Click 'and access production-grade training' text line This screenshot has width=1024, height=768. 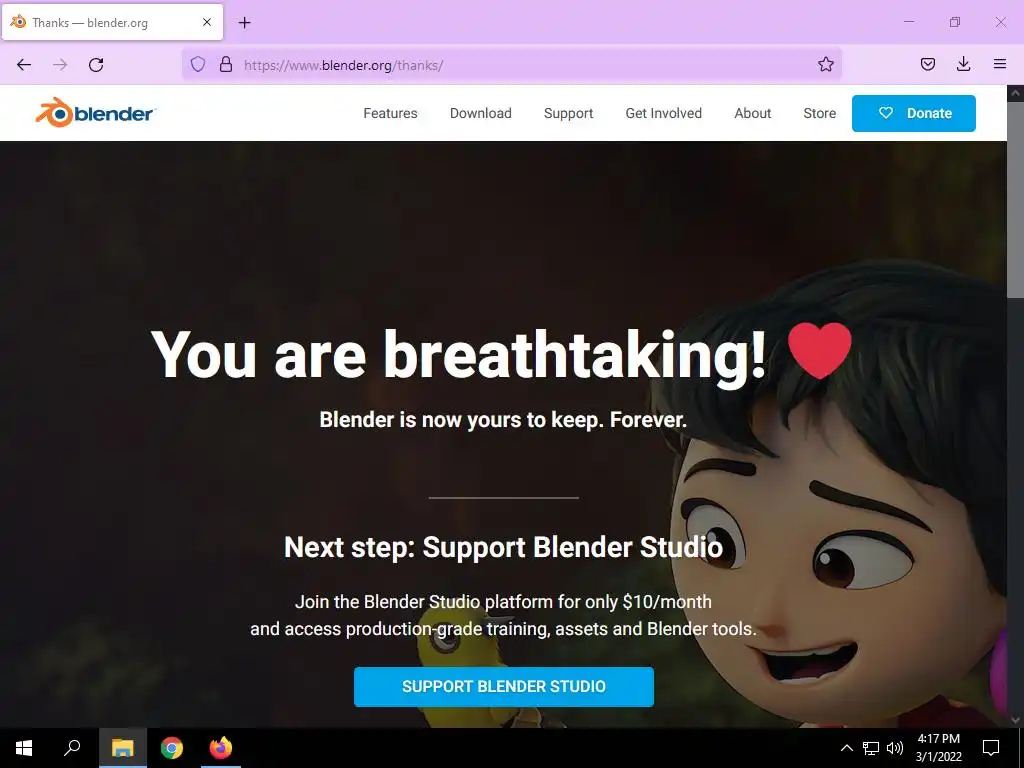coord(504,629)
